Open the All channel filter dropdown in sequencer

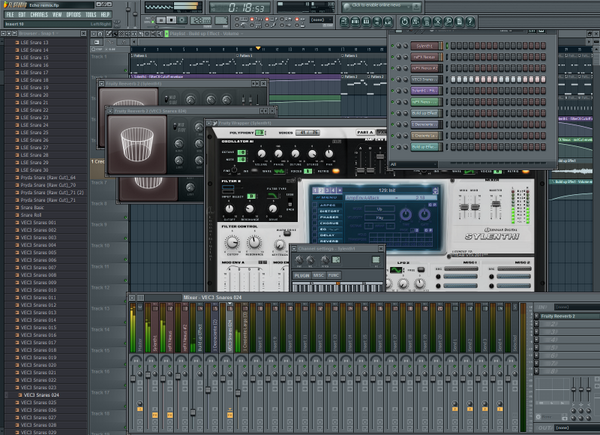click(413, 164)
